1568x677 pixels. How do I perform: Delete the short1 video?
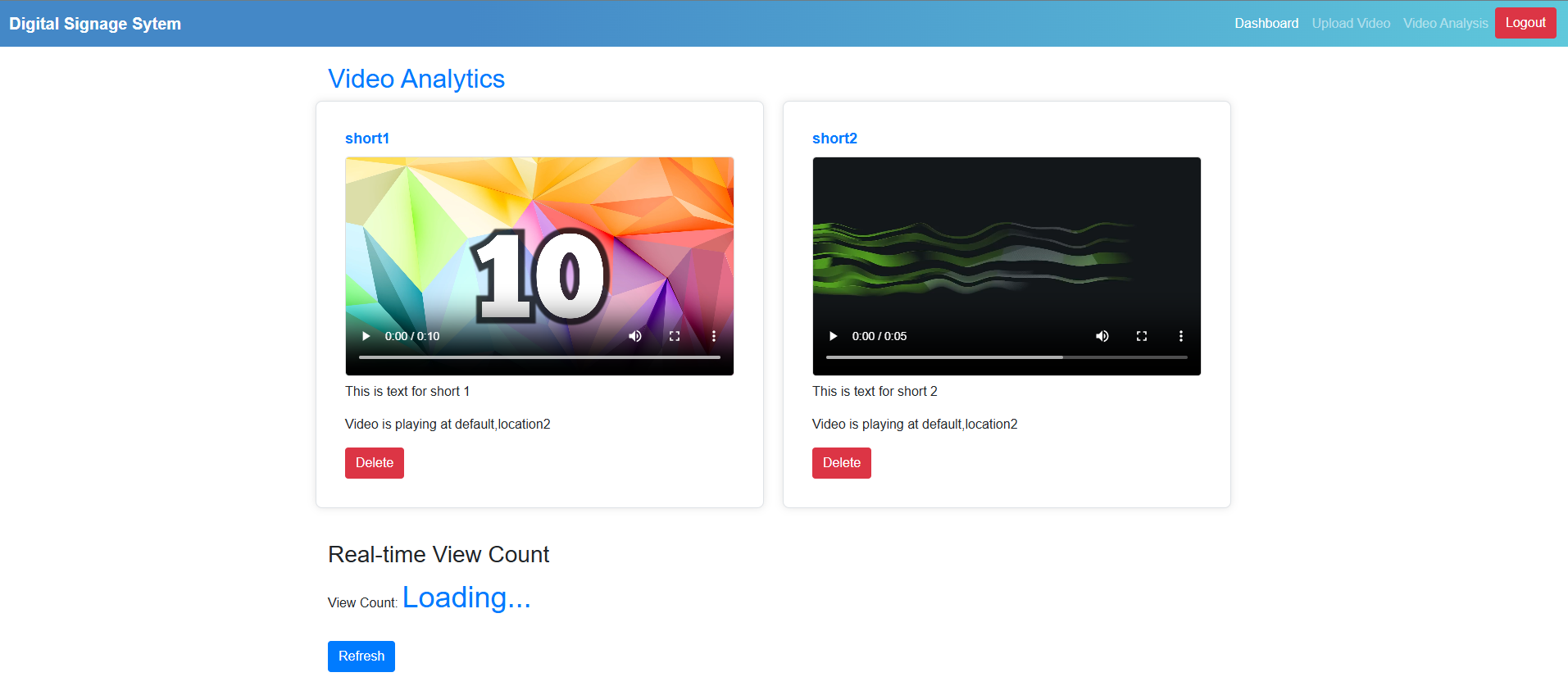coord(375,463)
